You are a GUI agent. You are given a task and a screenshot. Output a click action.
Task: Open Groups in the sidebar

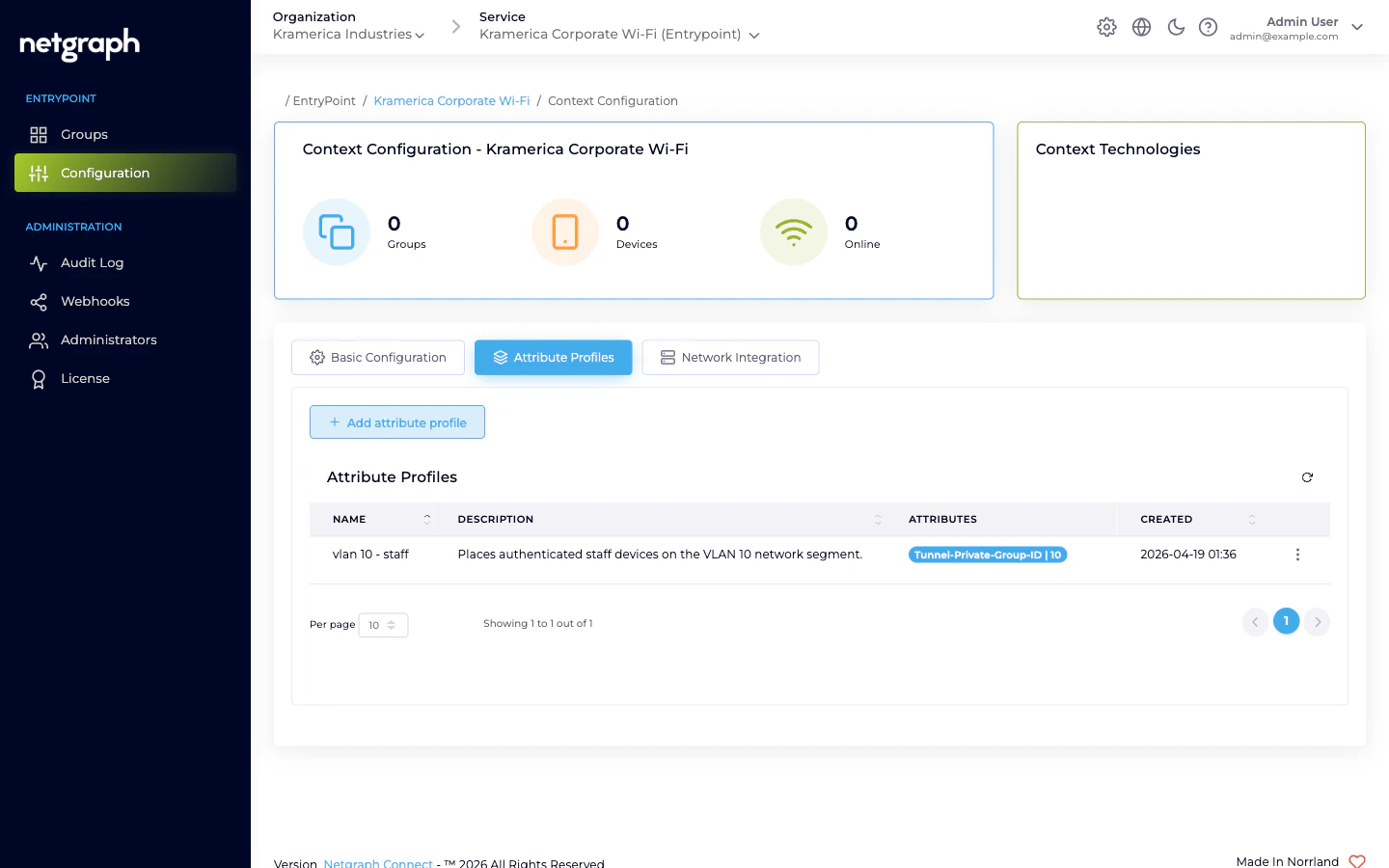coord(125,134)
